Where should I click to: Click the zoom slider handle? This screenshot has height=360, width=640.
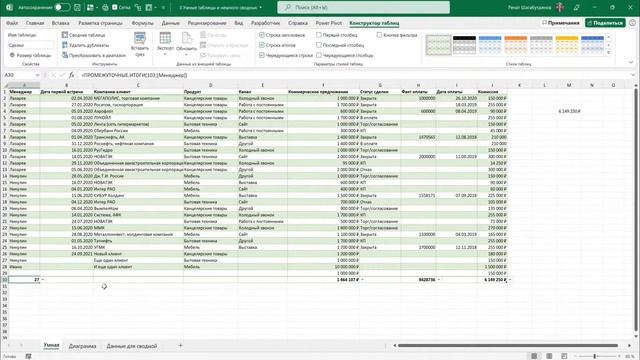click(x=595, y=356)
